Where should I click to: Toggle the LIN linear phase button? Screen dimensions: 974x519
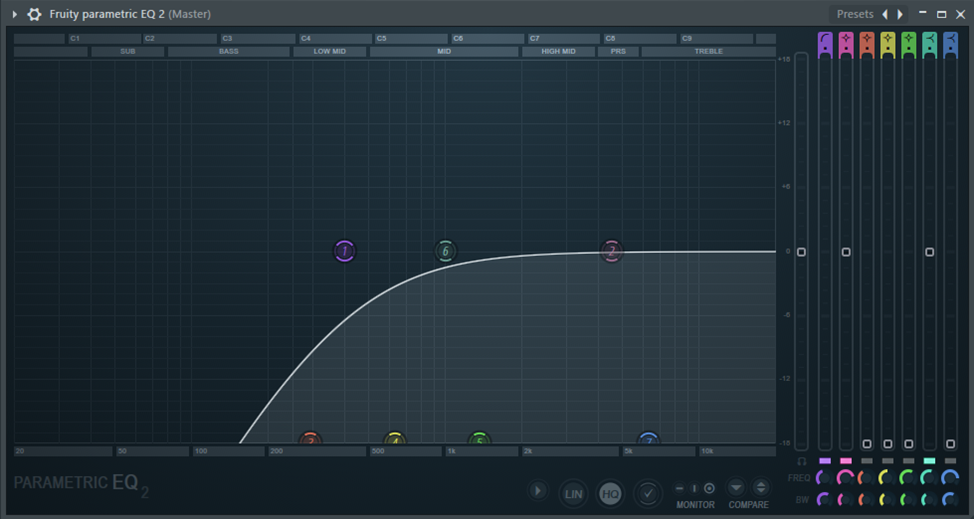(573, 494)
